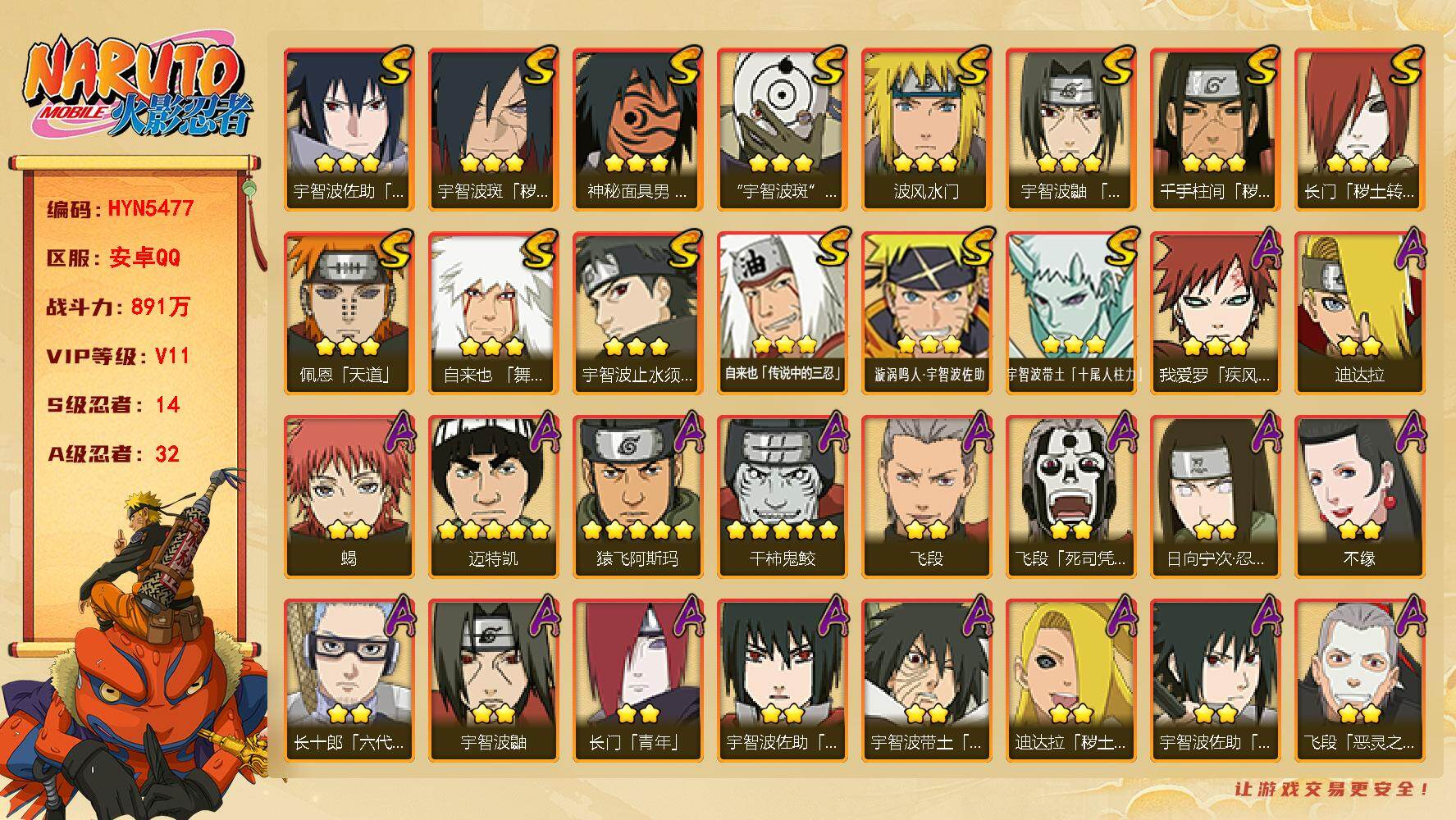Click the 蝎 red-haired ninja card
1456x820 pixels.
pos(349,496)
